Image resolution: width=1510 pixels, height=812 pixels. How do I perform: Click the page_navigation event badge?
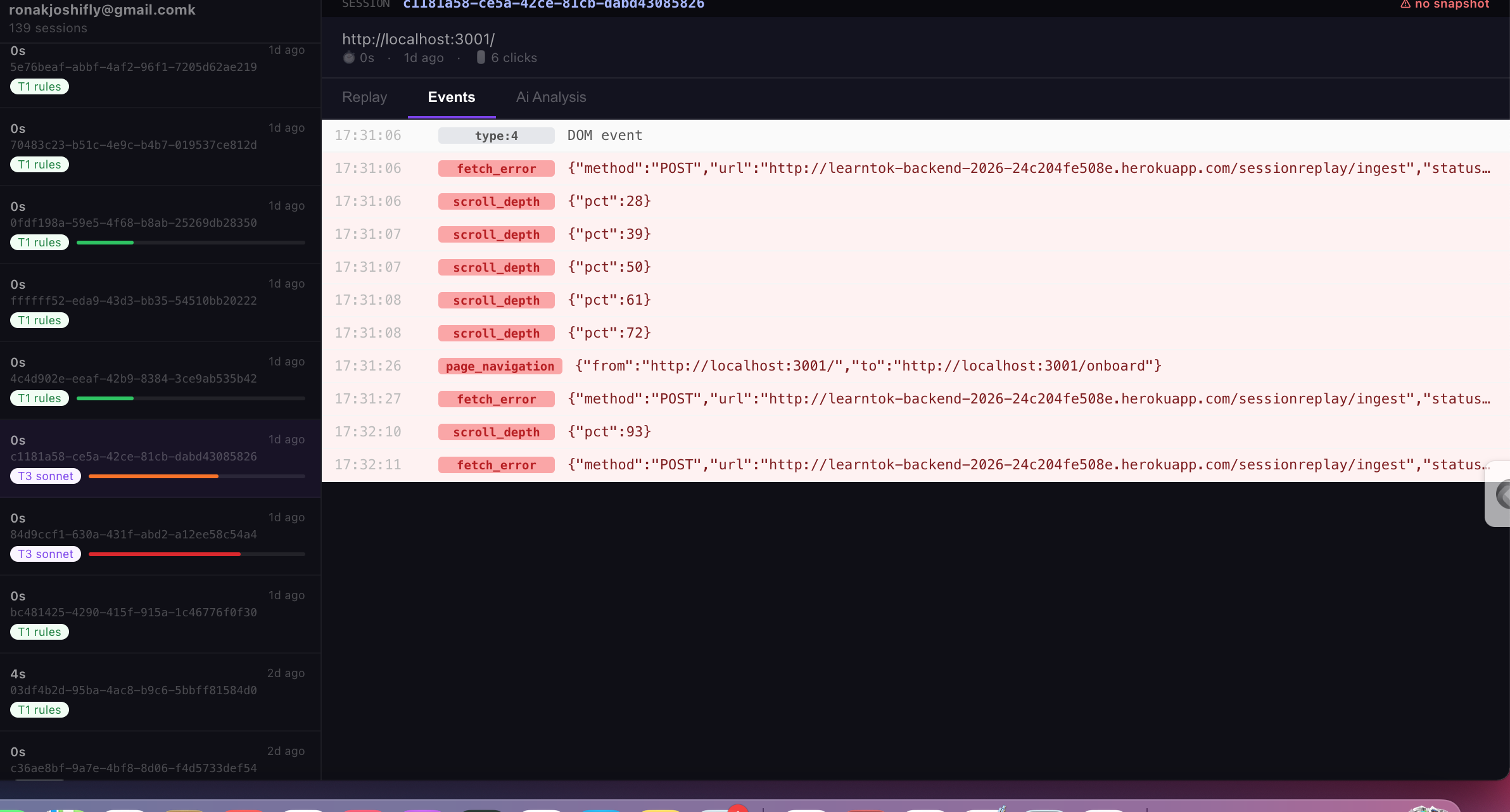click(x=500, y=366)
